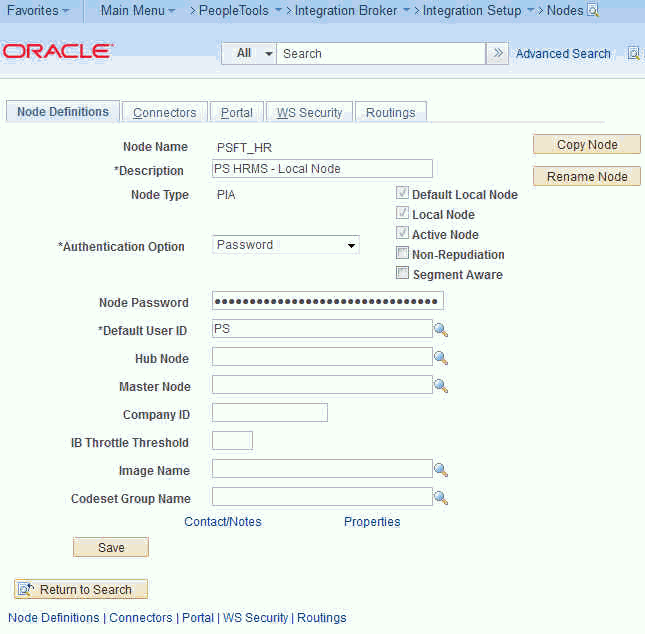645x634 pixels.
Task: Click the Hub Node lookup magnifier
Action: coord(441,358)
